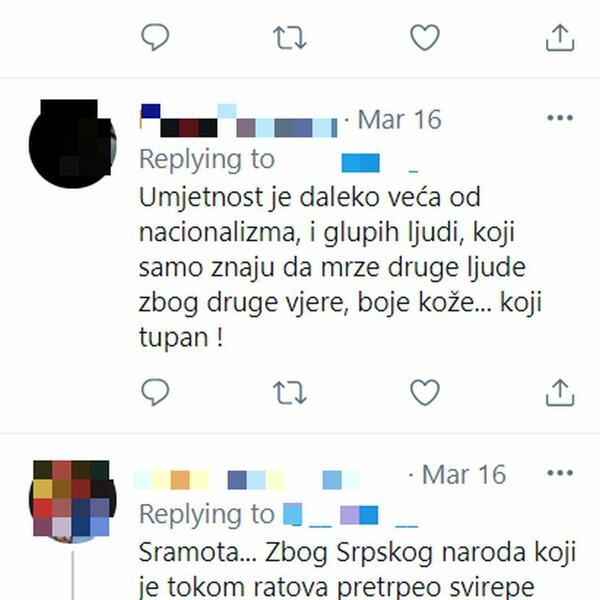Image resolution: width=600 pixels, height=600 pixels.
Task: Open the 'Mar 16' timestamp of 'Umjetnost' tweet
Action: [399, 120]
